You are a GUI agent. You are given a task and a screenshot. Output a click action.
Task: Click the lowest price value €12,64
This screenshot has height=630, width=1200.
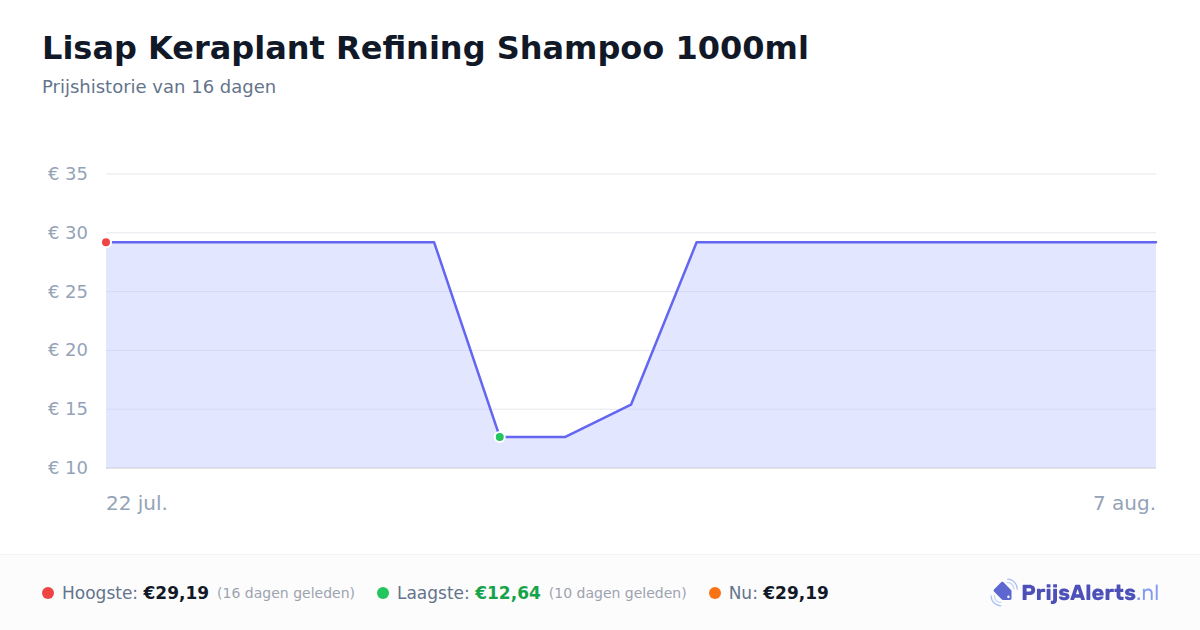click(508, 593)
